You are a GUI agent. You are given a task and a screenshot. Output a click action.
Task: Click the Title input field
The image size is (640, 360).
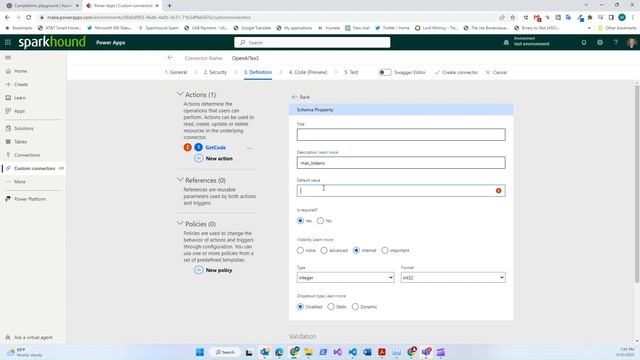401,135
